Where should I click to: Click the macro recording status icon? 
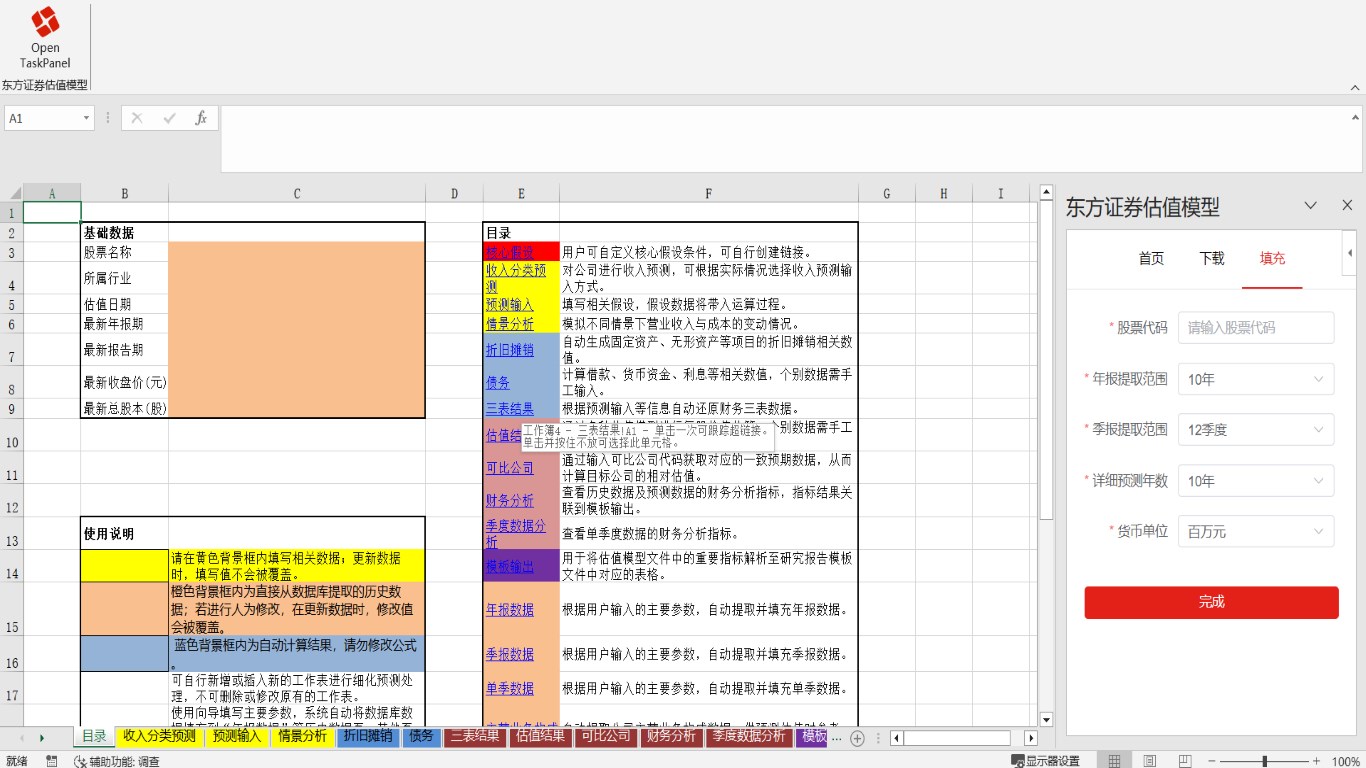point(51,761)
